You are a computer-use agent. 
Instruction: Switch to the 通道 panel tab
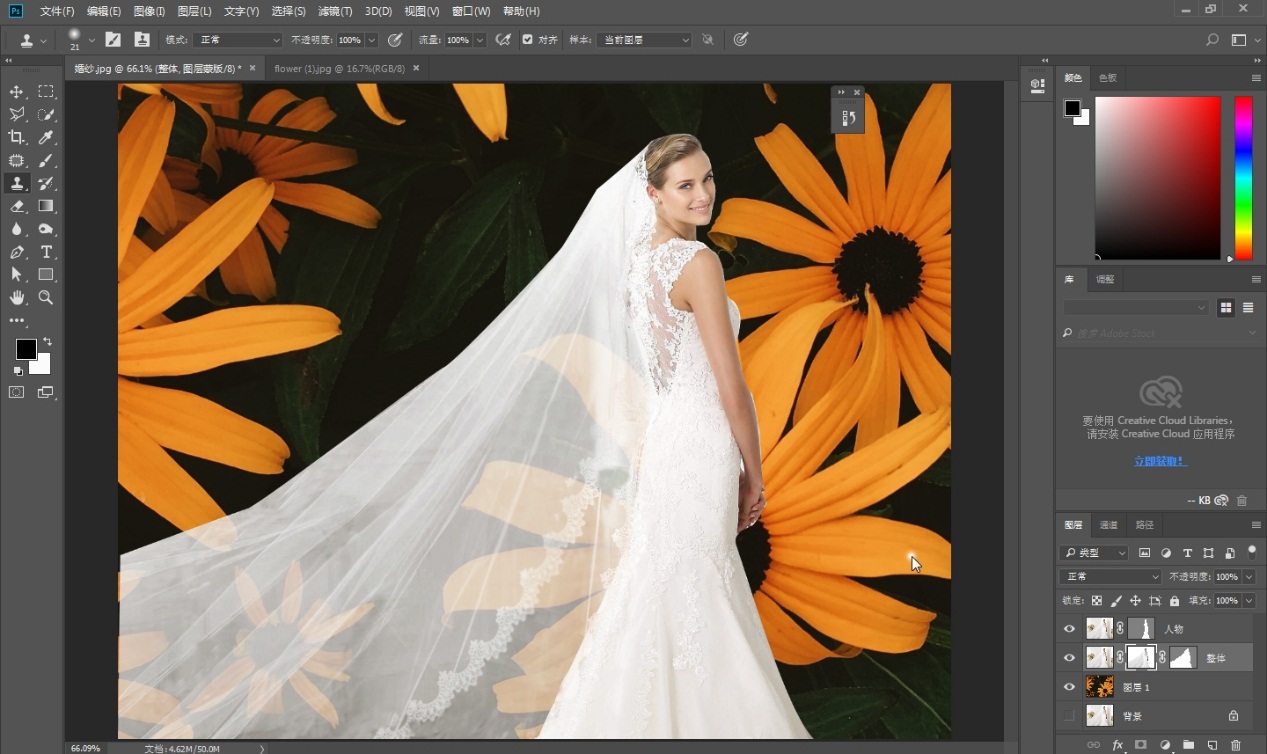(x=1108, y=525)
